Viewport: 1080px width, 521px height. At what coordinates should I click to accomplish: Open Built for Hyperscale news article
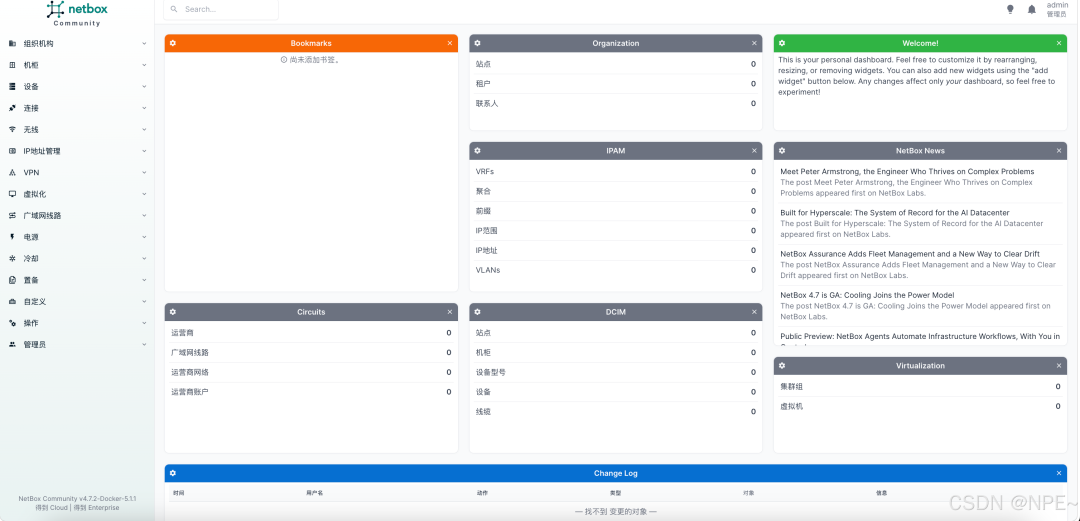(895, 213)
